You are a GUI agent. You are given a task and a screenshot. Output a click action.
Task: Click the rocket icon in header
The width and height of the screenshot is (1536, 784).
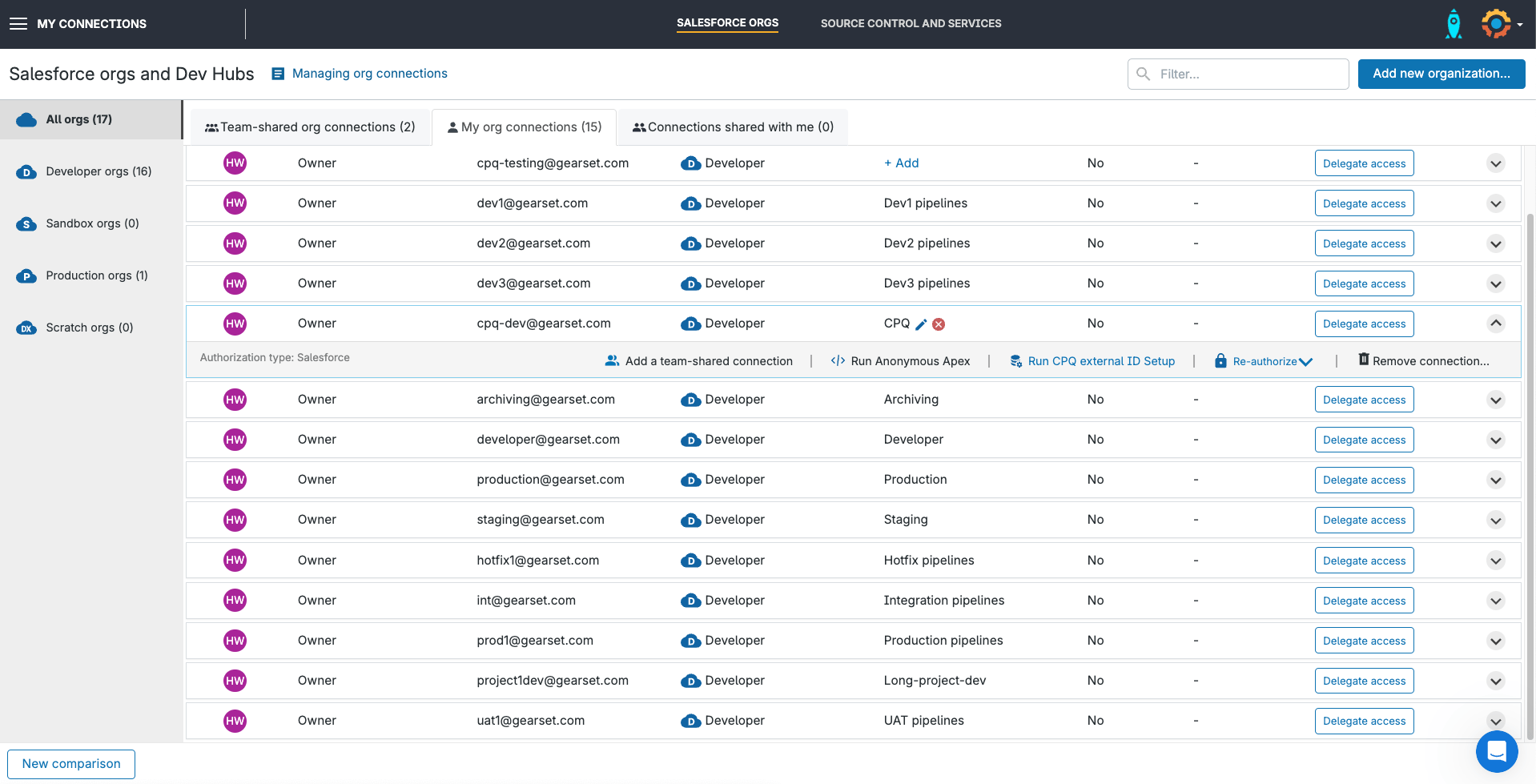tap(1453, 24)
